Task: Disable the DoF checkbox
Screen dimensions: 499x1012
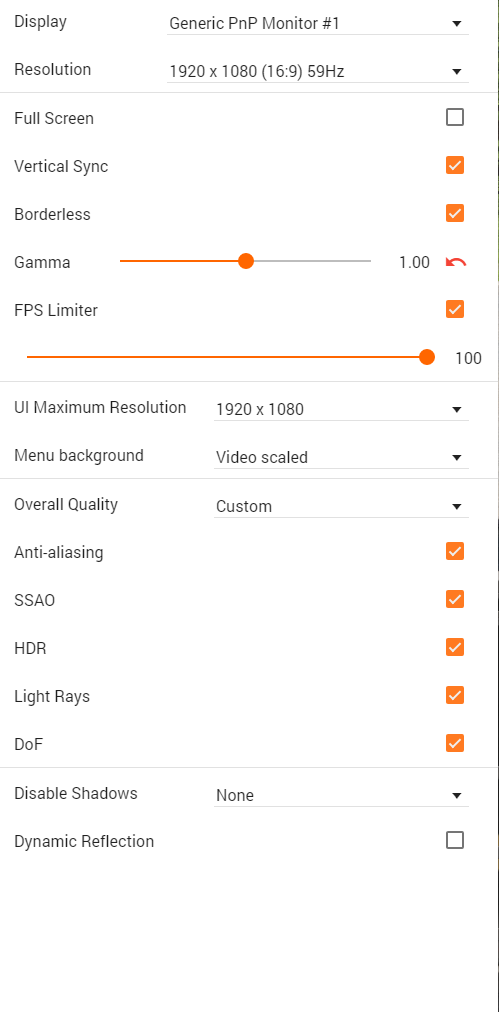Action: pos(455,743)
